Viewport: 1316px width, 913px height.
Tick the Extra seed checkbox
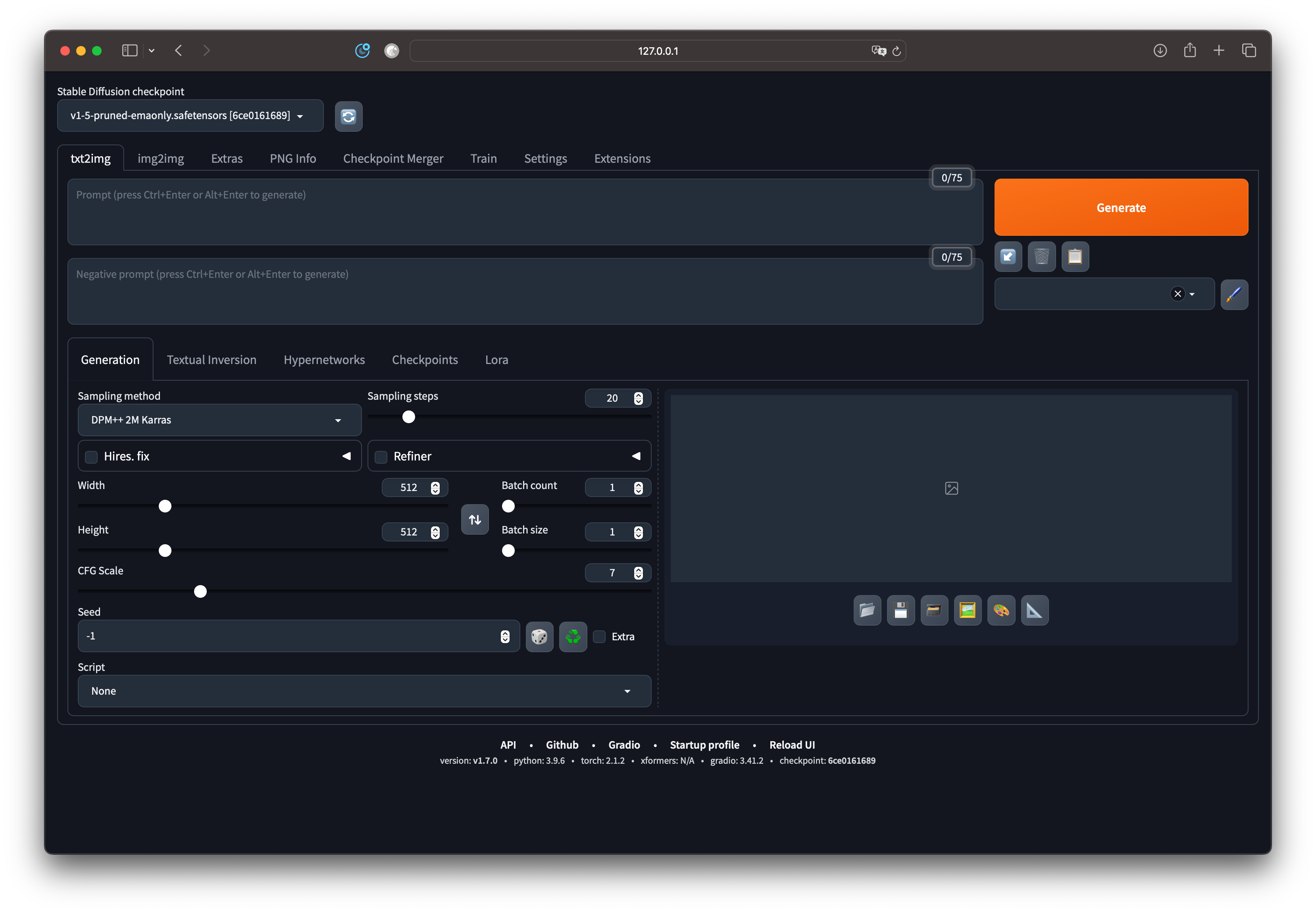599,636
